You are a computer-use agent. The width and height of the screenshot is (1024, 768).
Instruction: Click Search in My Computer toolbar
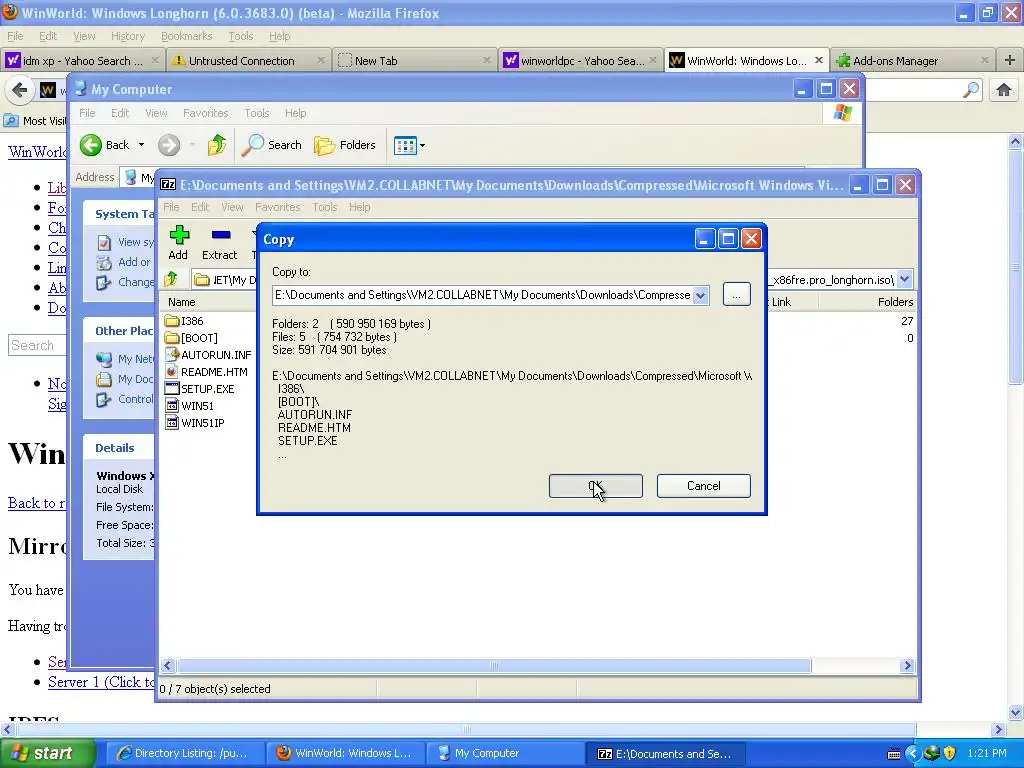272,145
